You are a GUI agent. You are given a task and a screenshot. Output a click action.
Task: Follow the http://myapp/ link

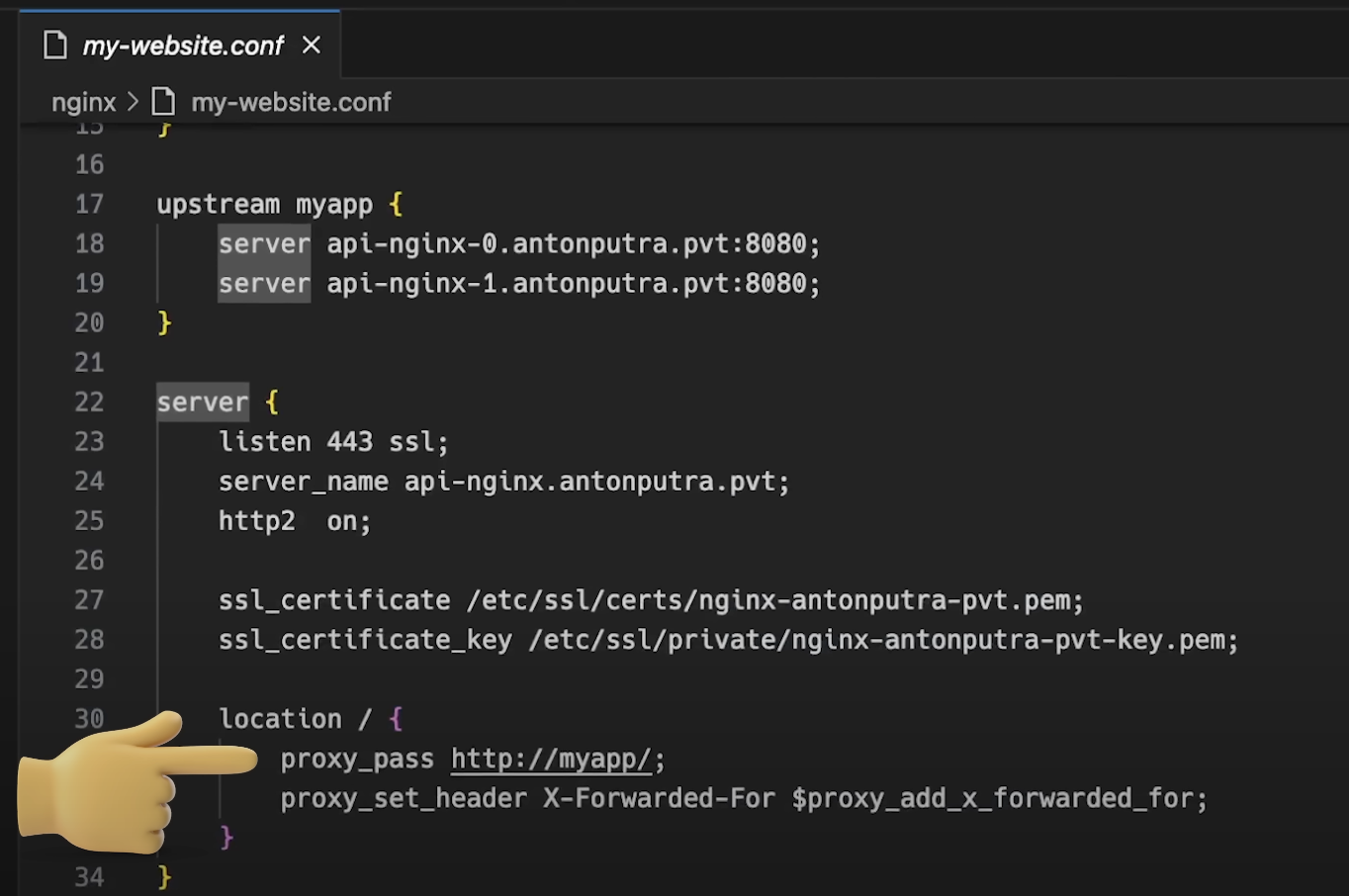pyautogui.click(x=551, y=759)
